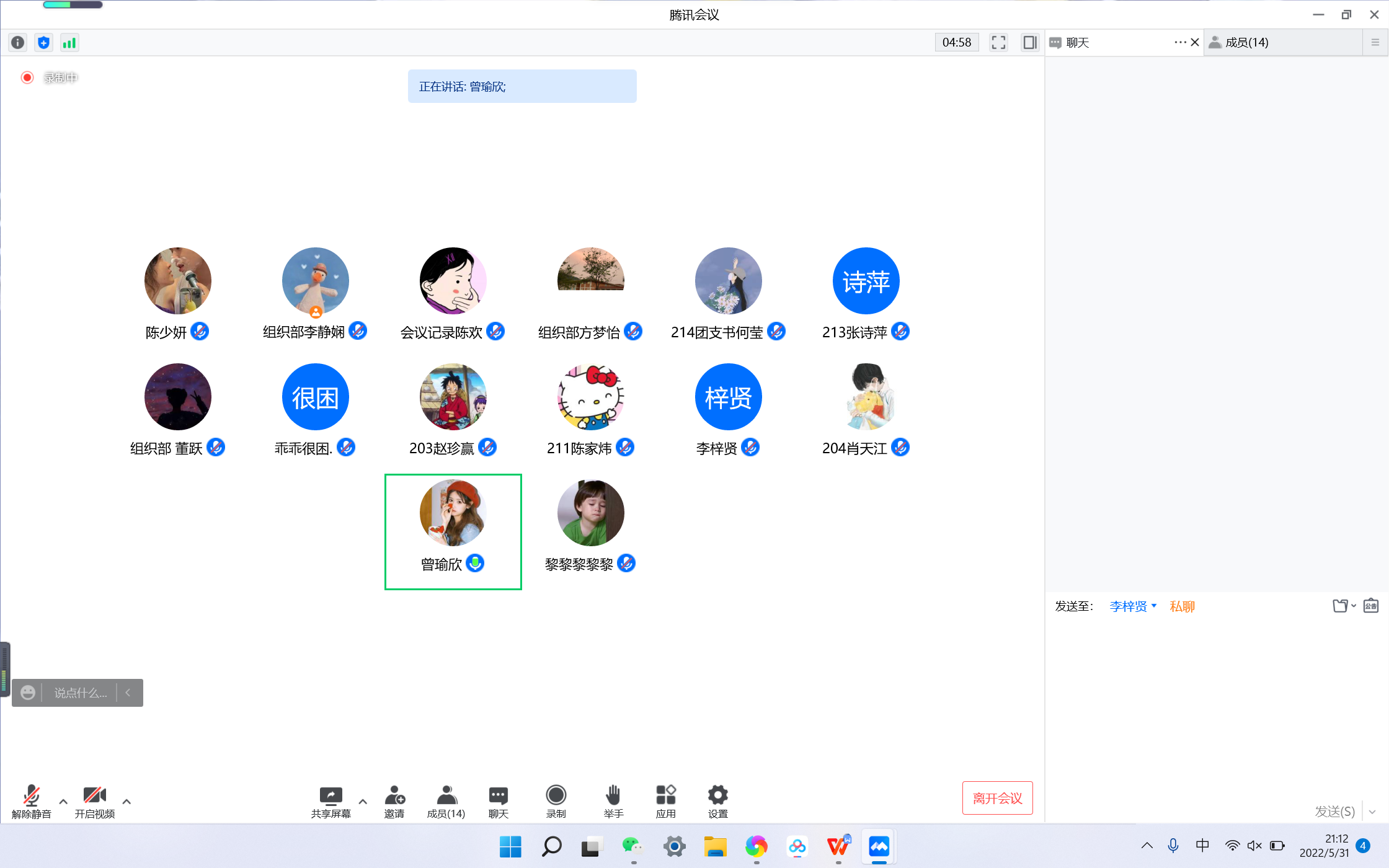Click the Share Screen (共享屏幕) icon

[x=331, y=795]
